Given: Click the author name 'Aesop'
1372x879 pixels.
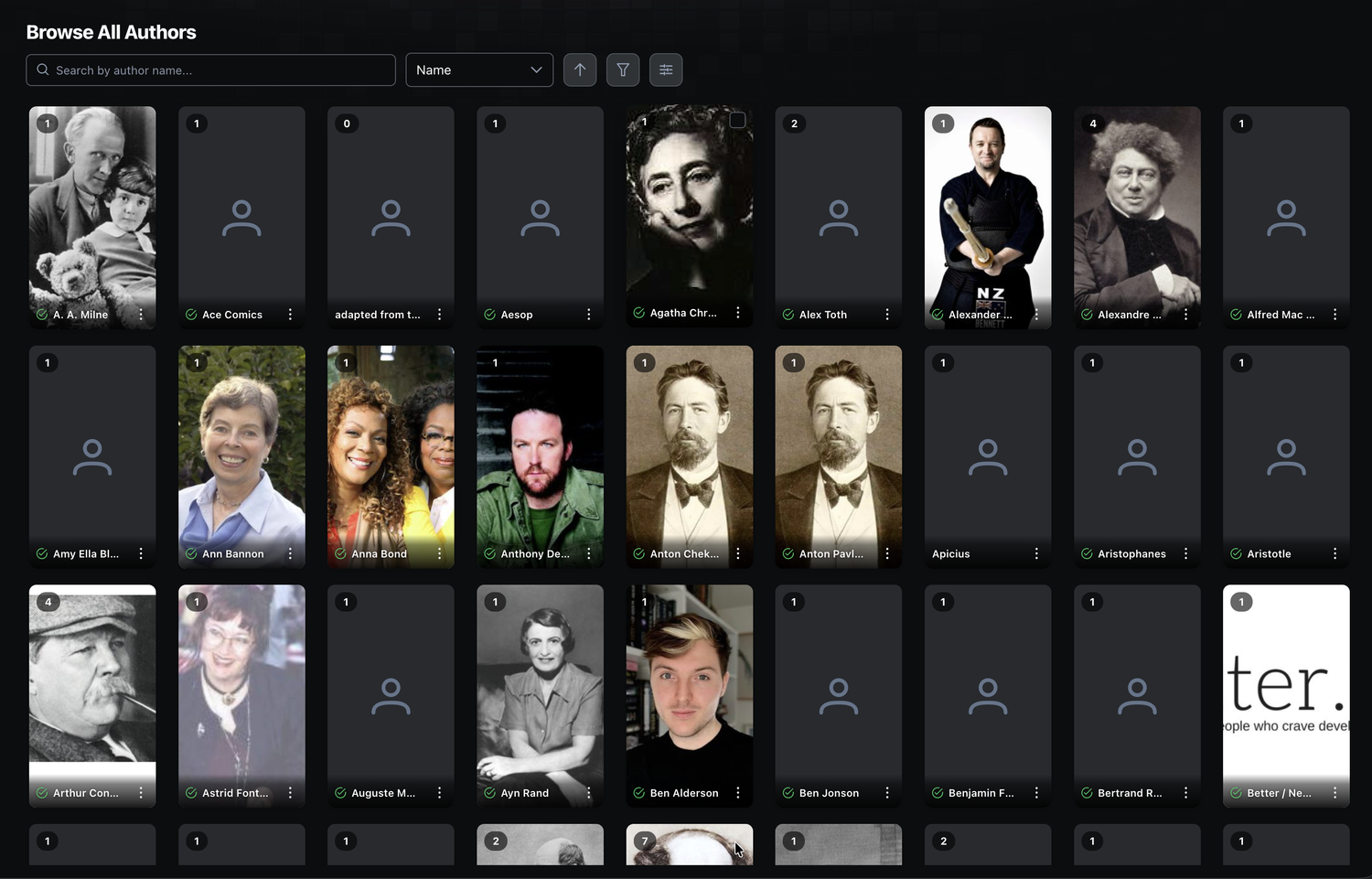Looking at the screenshot, I should coord(517,315).
